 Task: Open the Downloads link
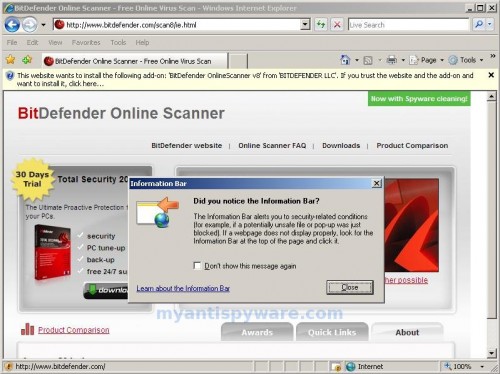(x=341, y=146)
